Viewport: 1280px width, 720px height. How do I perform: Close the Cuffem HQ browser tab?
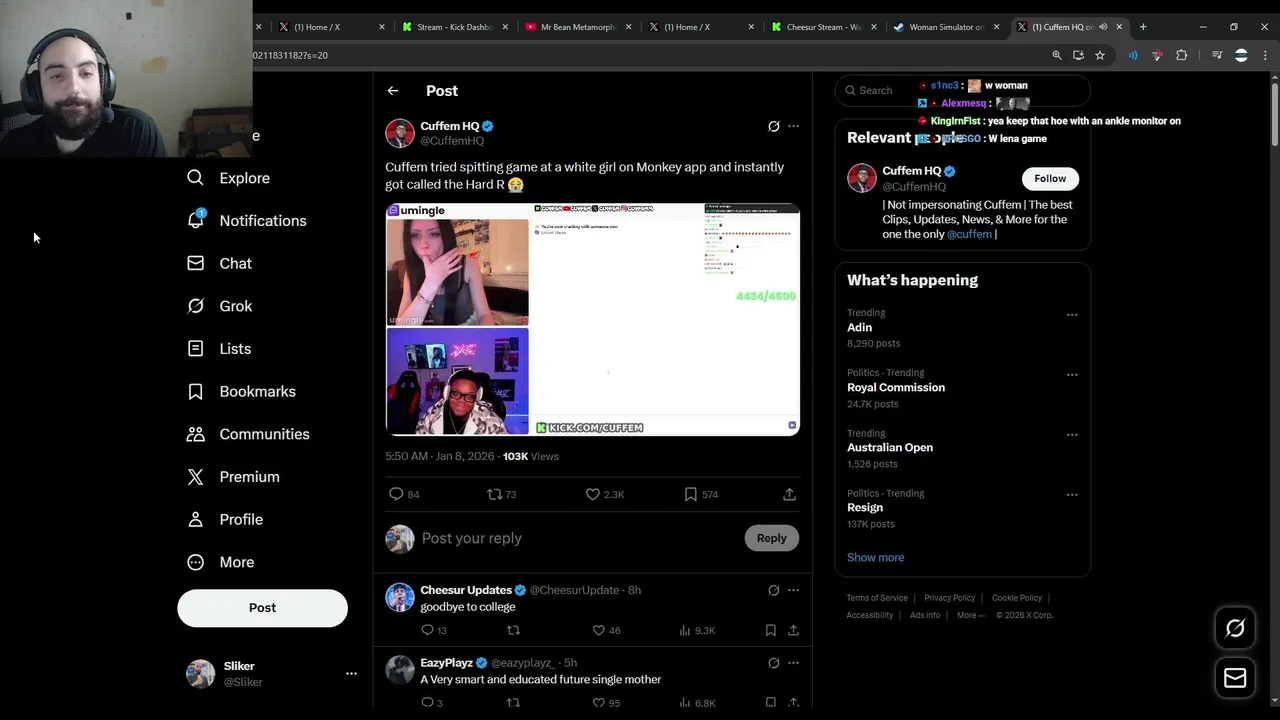click(x=1119, y=27)
